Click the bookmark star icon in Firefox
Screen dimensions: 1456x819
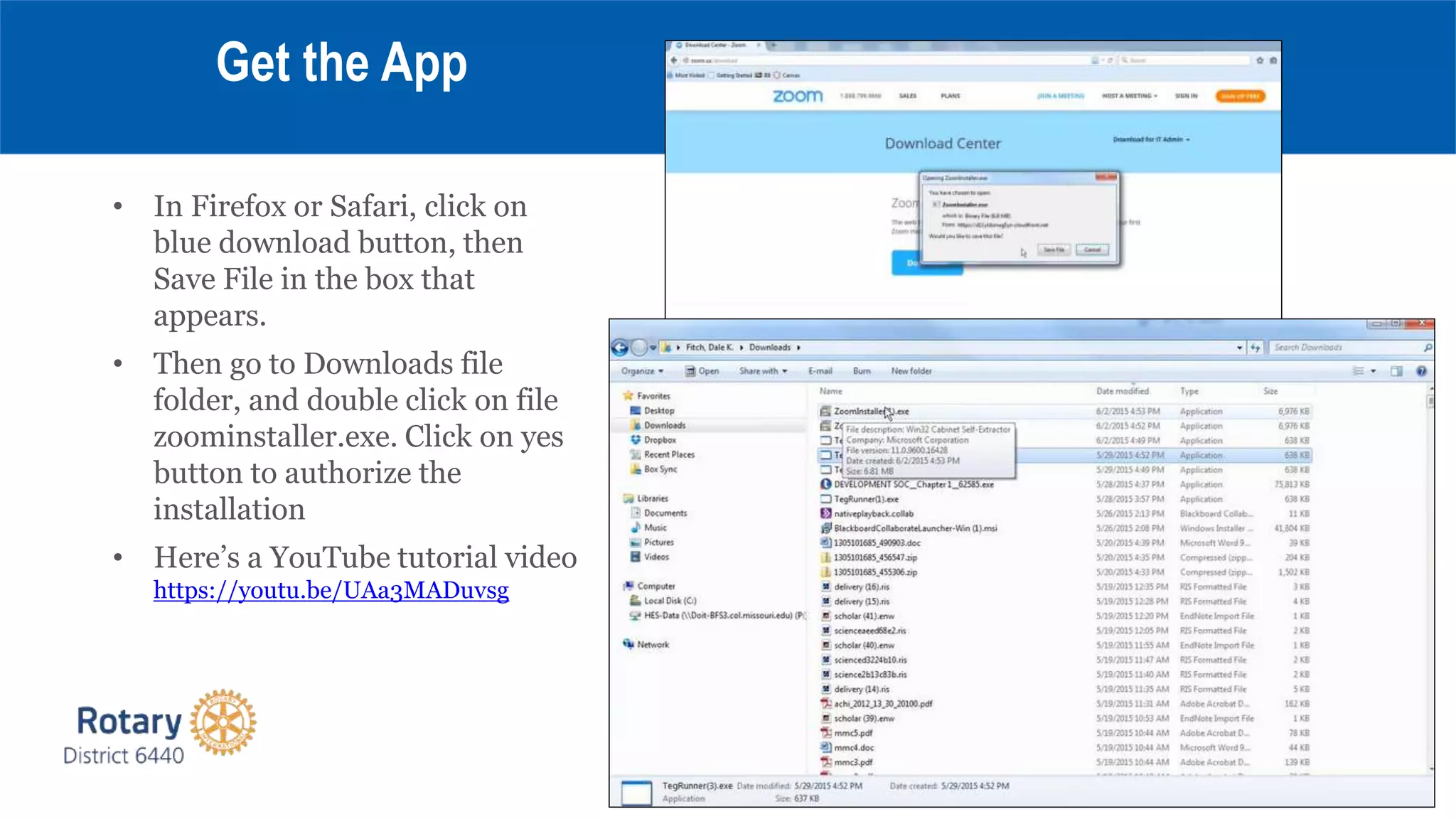(1260, 60)
